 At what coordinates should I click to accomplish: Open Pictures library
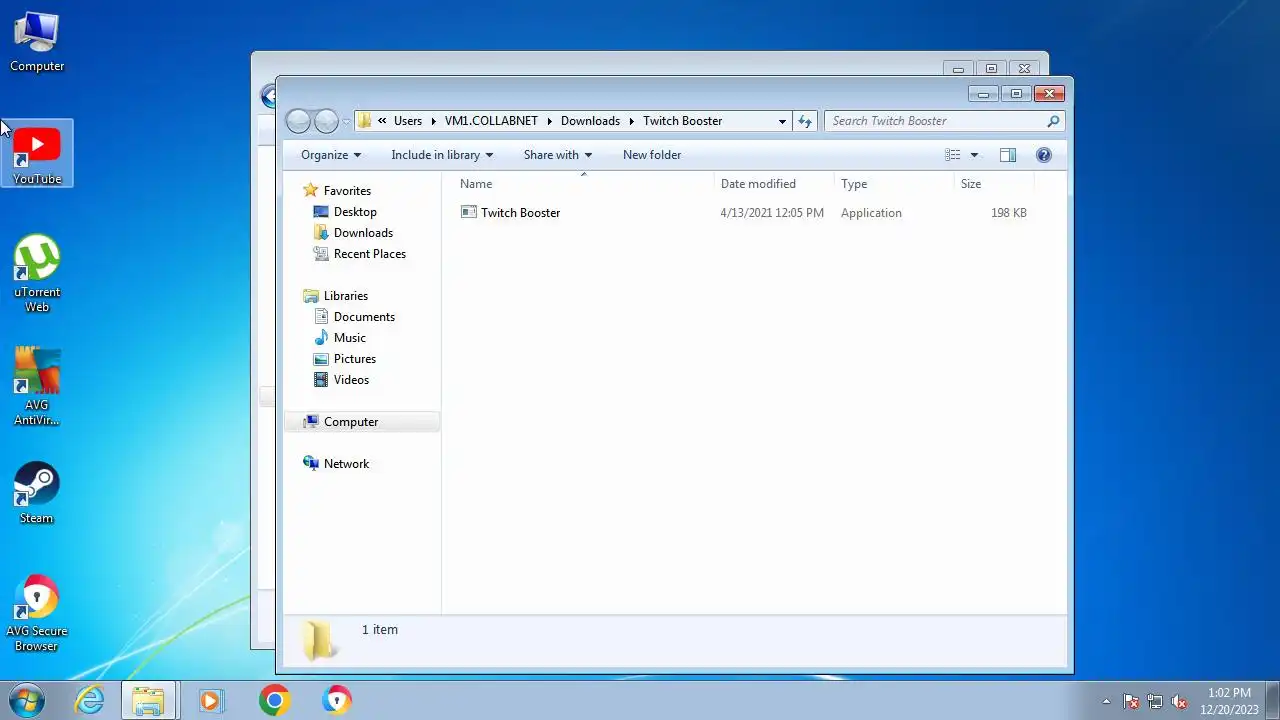pyautogui.click(x=355, y=359)
